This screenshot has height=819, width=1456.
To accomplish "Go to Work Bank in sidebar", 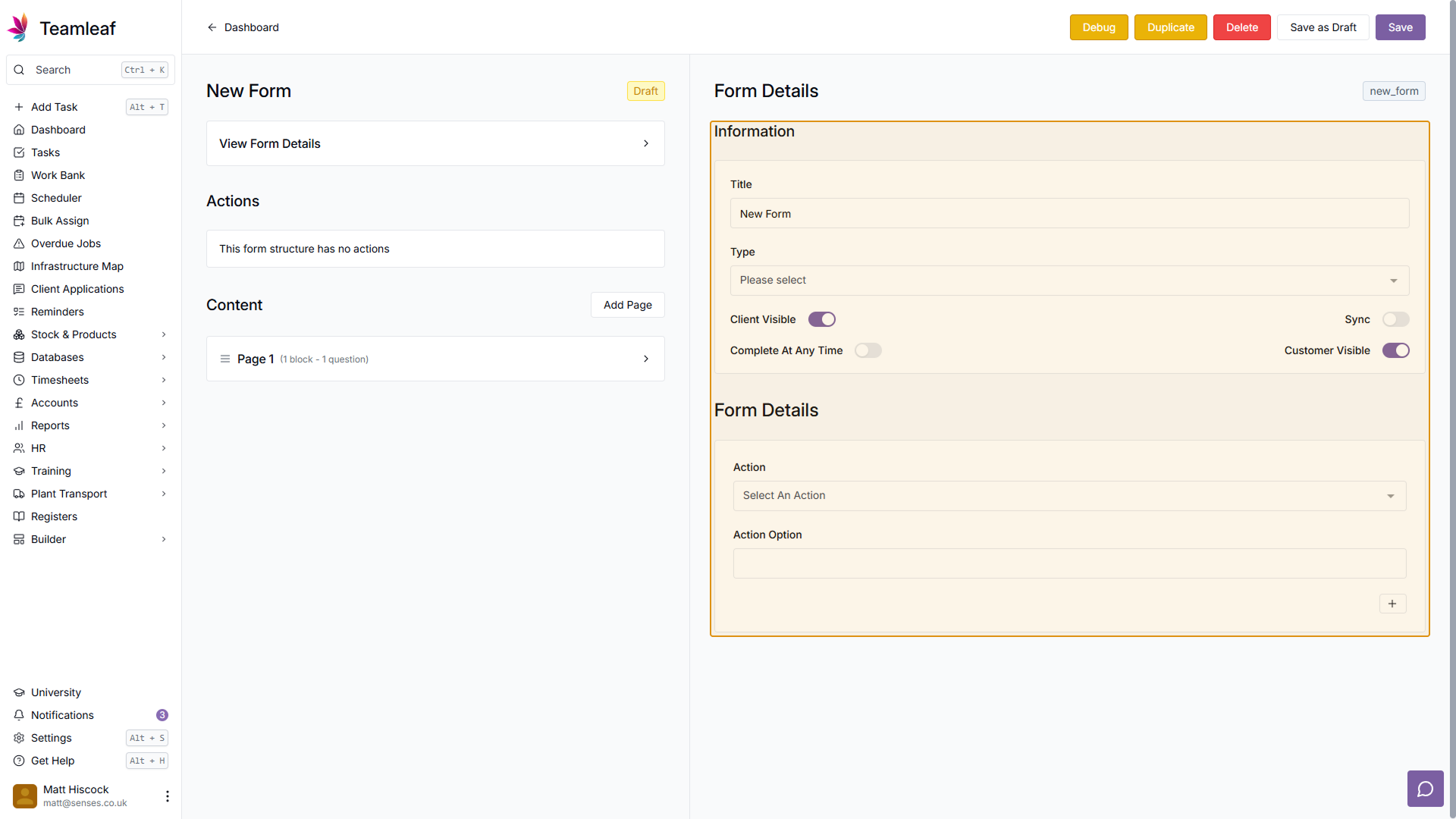I will click(58, 175).
